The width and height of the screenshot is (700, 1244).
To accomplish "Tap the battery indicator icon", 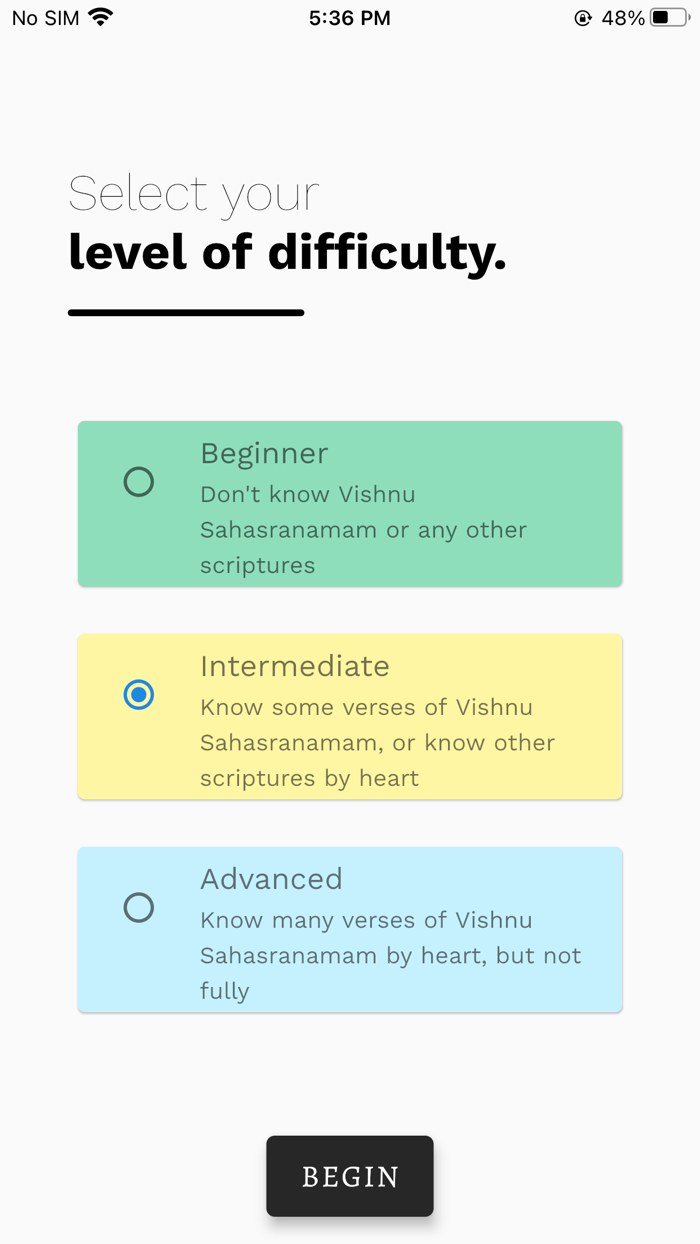I will point(668,16).
